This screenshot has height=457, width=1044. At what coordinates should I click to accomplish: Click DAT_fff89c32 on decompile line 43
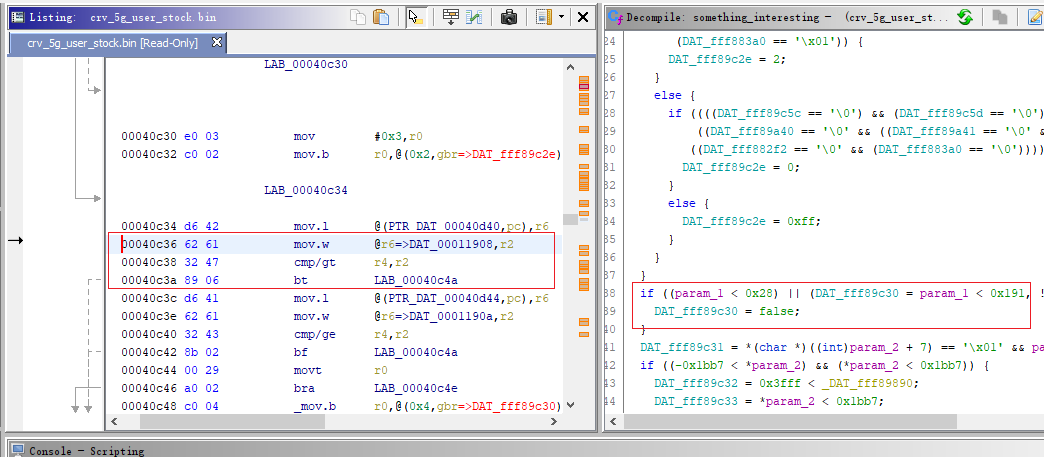click(x=694, y=383)
